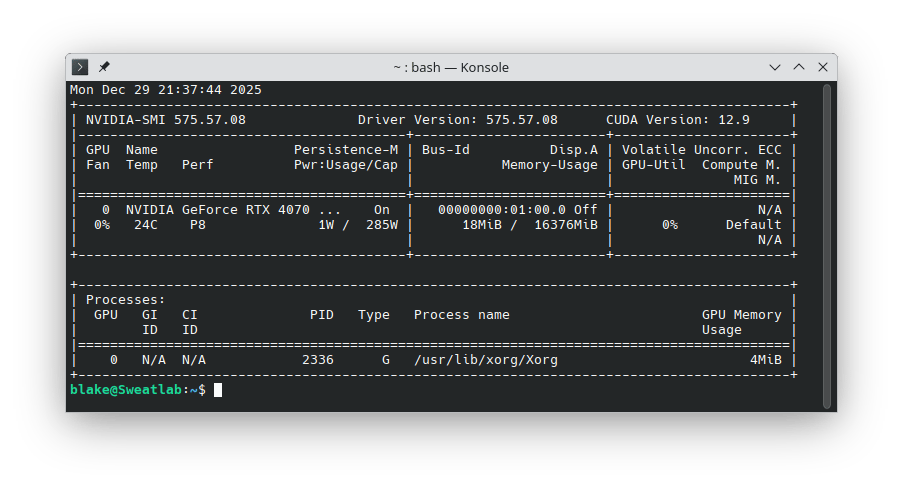
Task: Click the process path '/usr/lib/xorg/Xorg'
Action: (x=486, y=360)
